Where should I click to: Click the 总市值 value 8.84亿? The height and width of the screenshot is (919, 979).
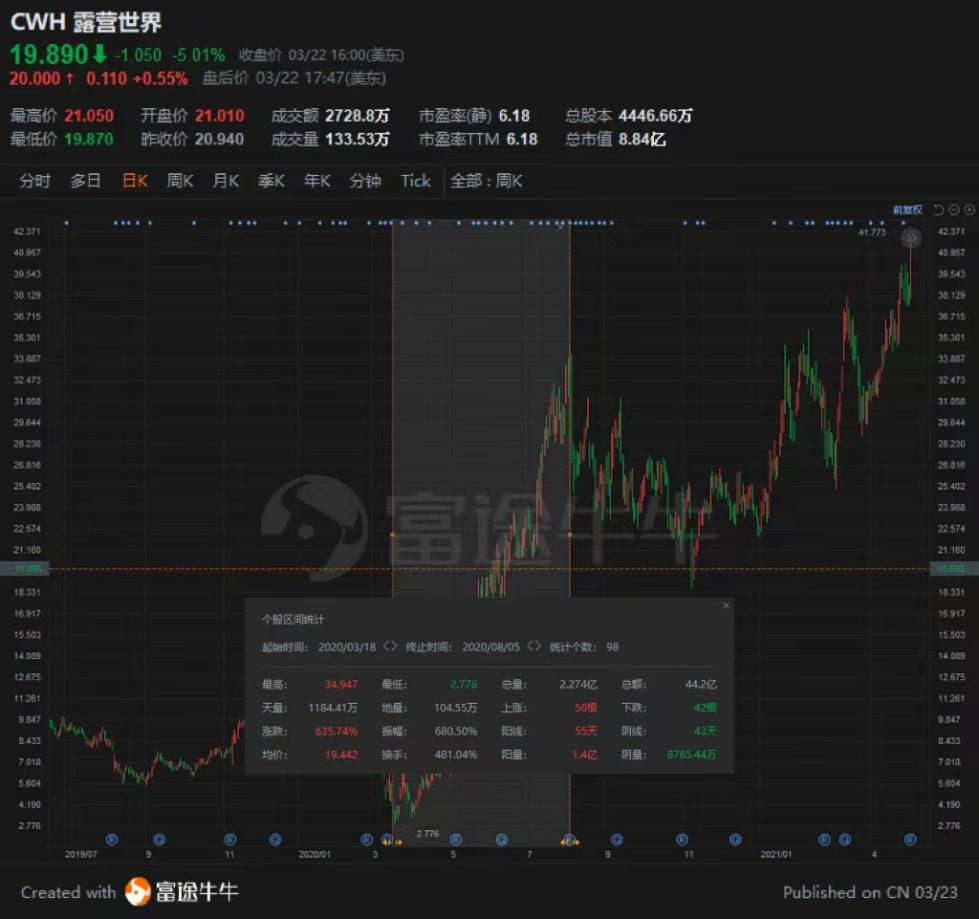tap(642, 139)
